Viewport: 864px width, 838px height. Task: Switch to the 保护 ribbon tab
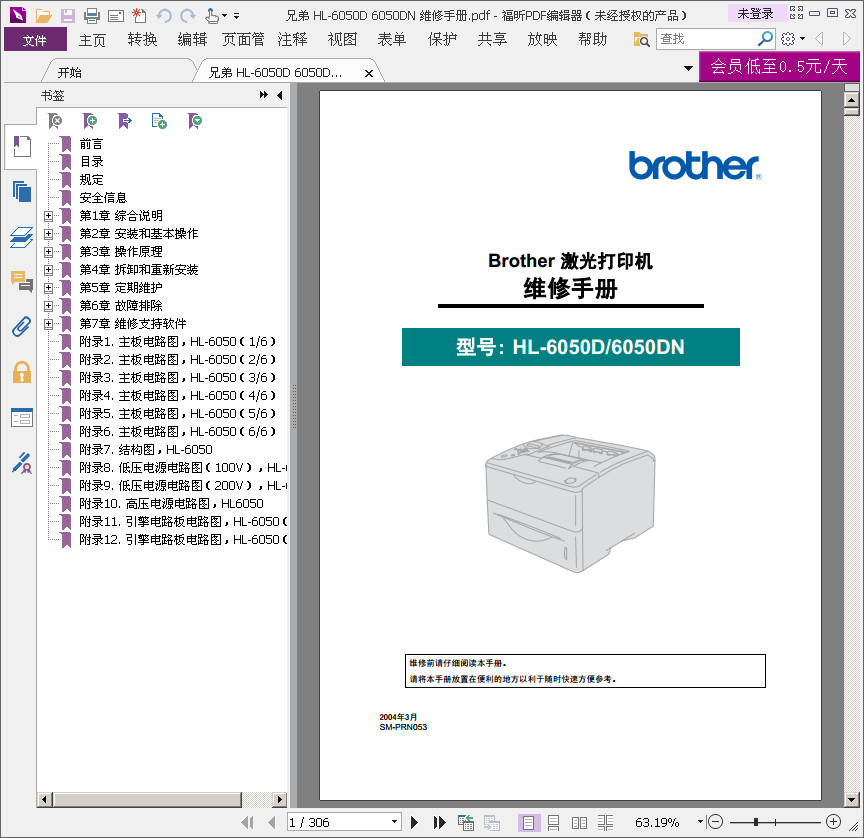[442, 40]
